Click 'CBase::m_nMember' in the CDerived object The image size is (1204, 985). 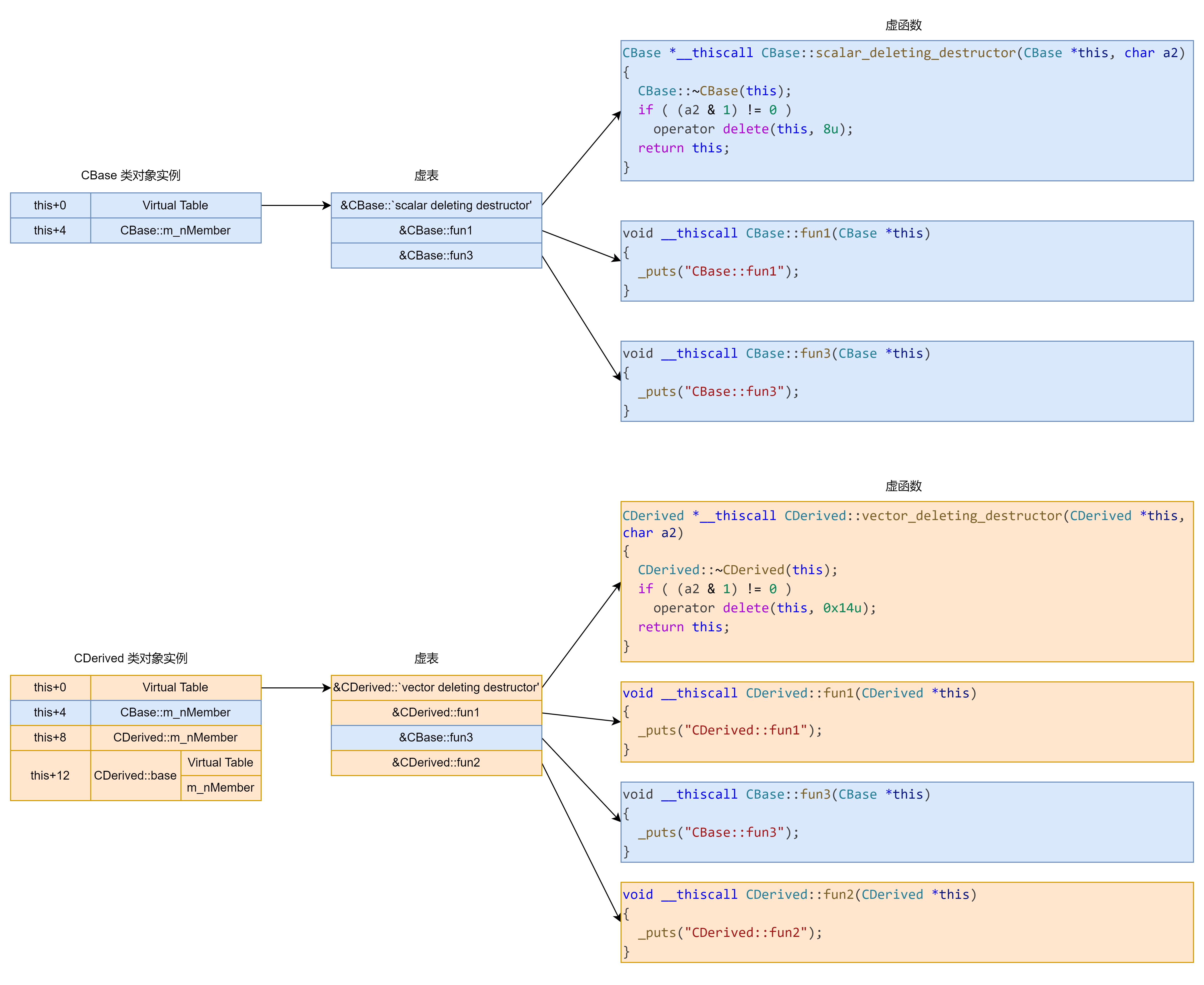(175, 713)
